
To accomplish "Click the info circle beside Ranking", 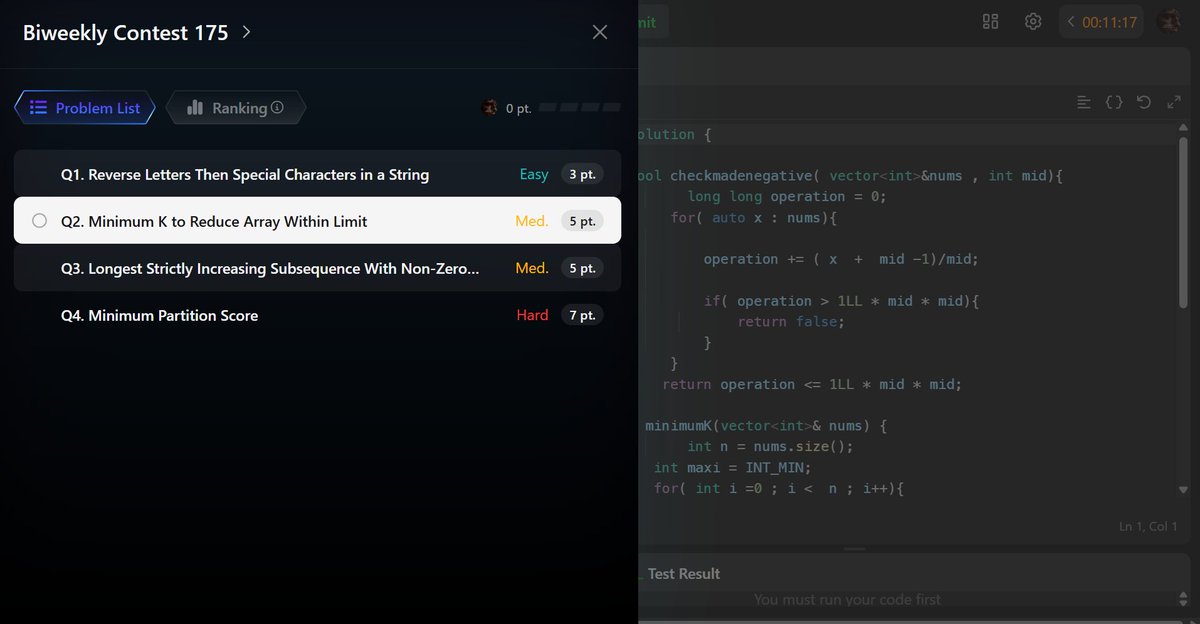I will [278, 108].
